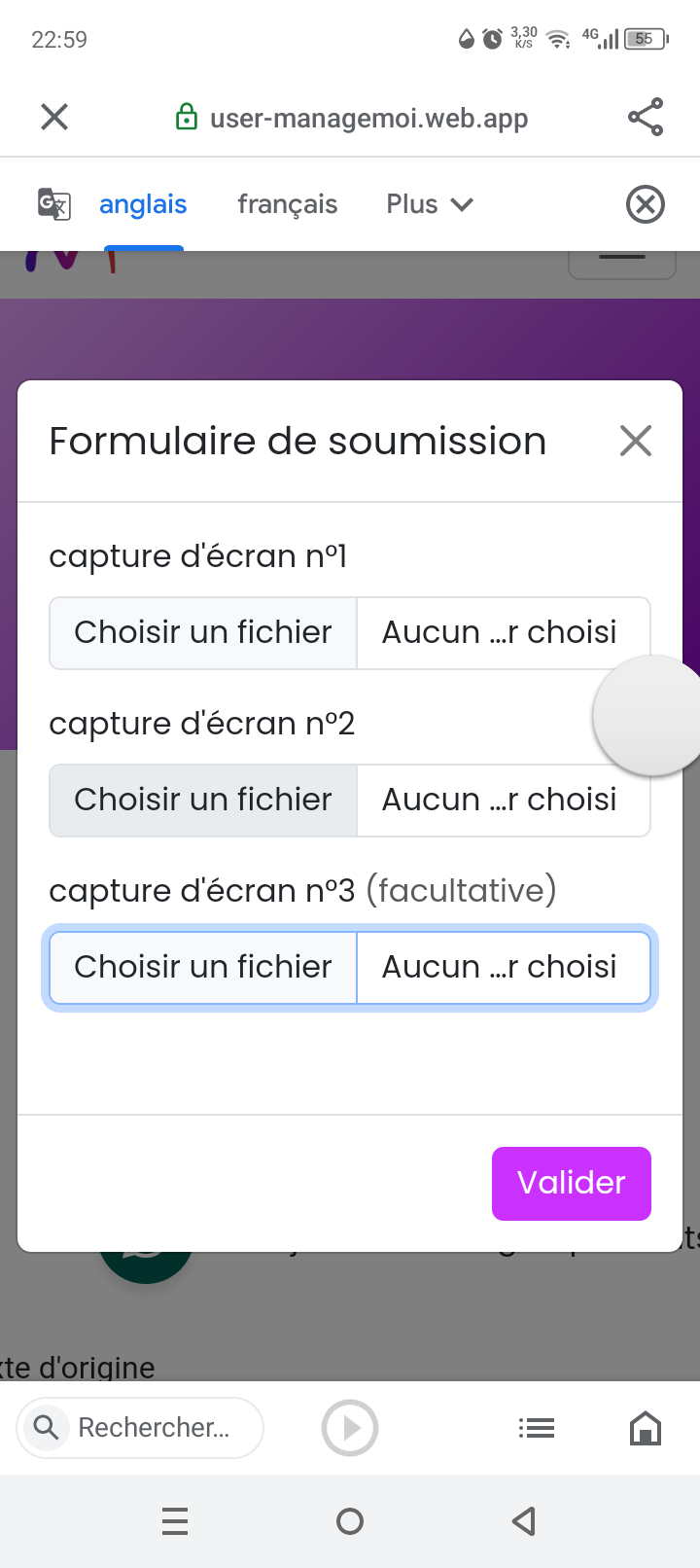Tap the play button in bottom bar
This screenshot has width=700, height=1568.
tap(350, 1427)
